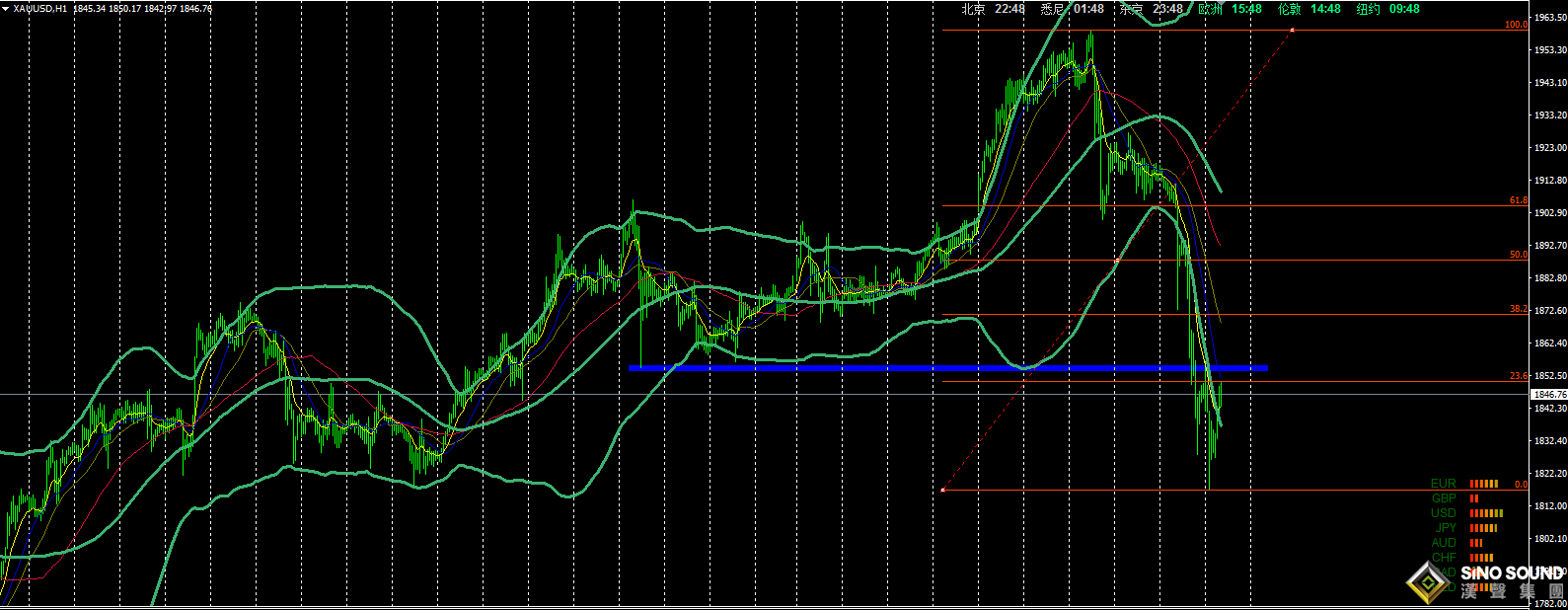Screen dimensions: 1568x610
Task: Click the Fibonacci 38.2 level label
Action: [1518, 309]
